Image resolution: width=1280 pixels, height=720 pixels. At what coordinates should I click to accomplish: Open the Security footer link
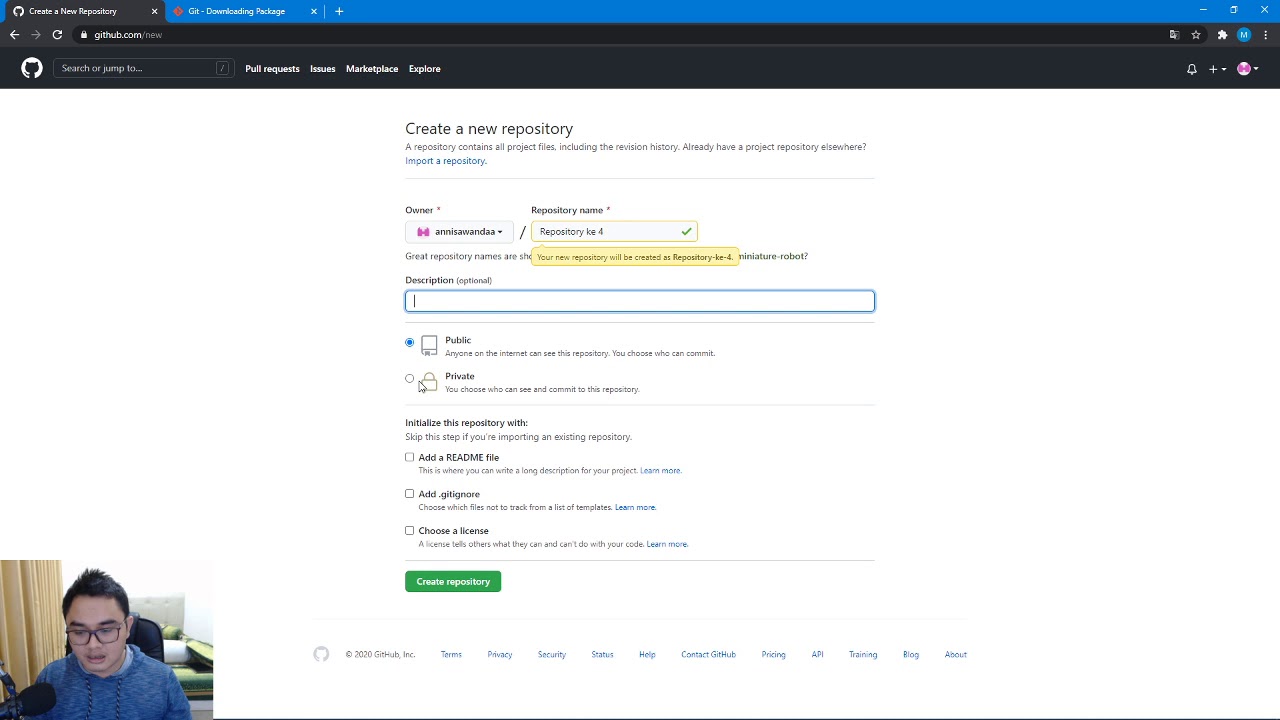click(x=552, y=655)
